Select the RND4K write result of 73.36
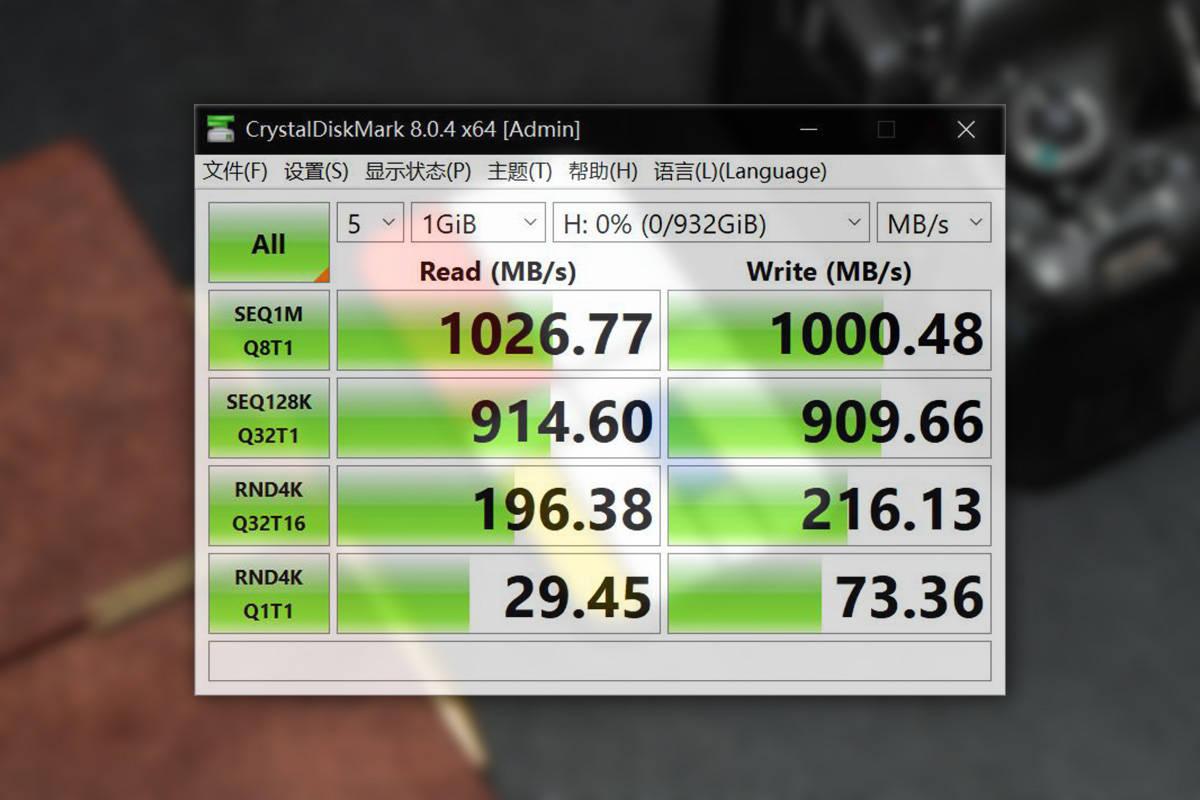 click(x=828, y=592)
